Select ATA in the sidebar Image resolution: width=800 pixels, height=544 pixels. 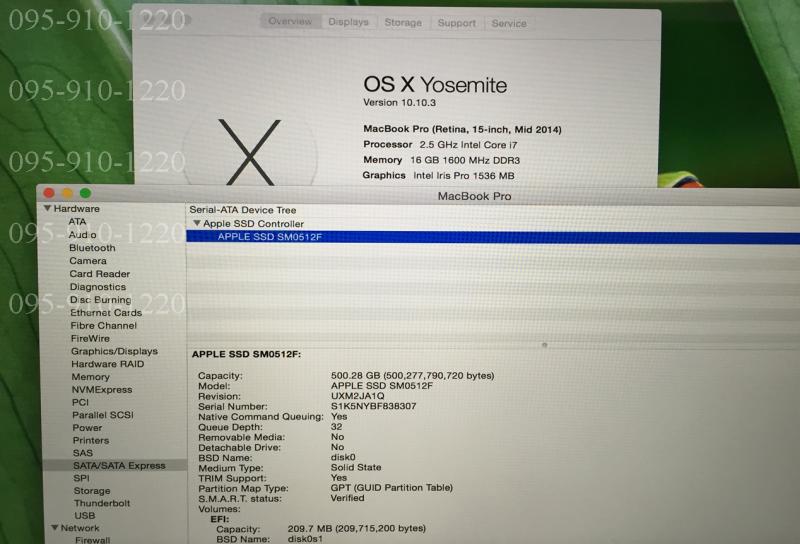pyautogui.click(x=77, y=221)
